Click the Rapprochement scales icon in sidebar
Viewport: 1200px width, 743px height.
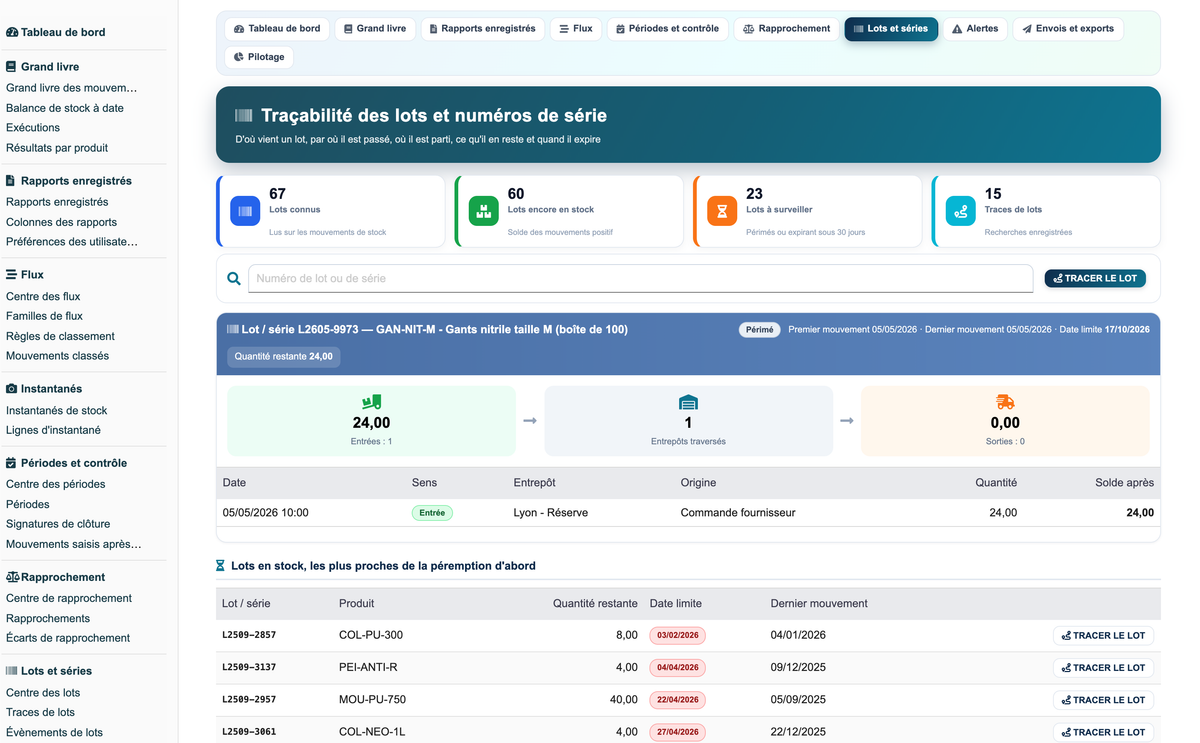coord(13,577)
